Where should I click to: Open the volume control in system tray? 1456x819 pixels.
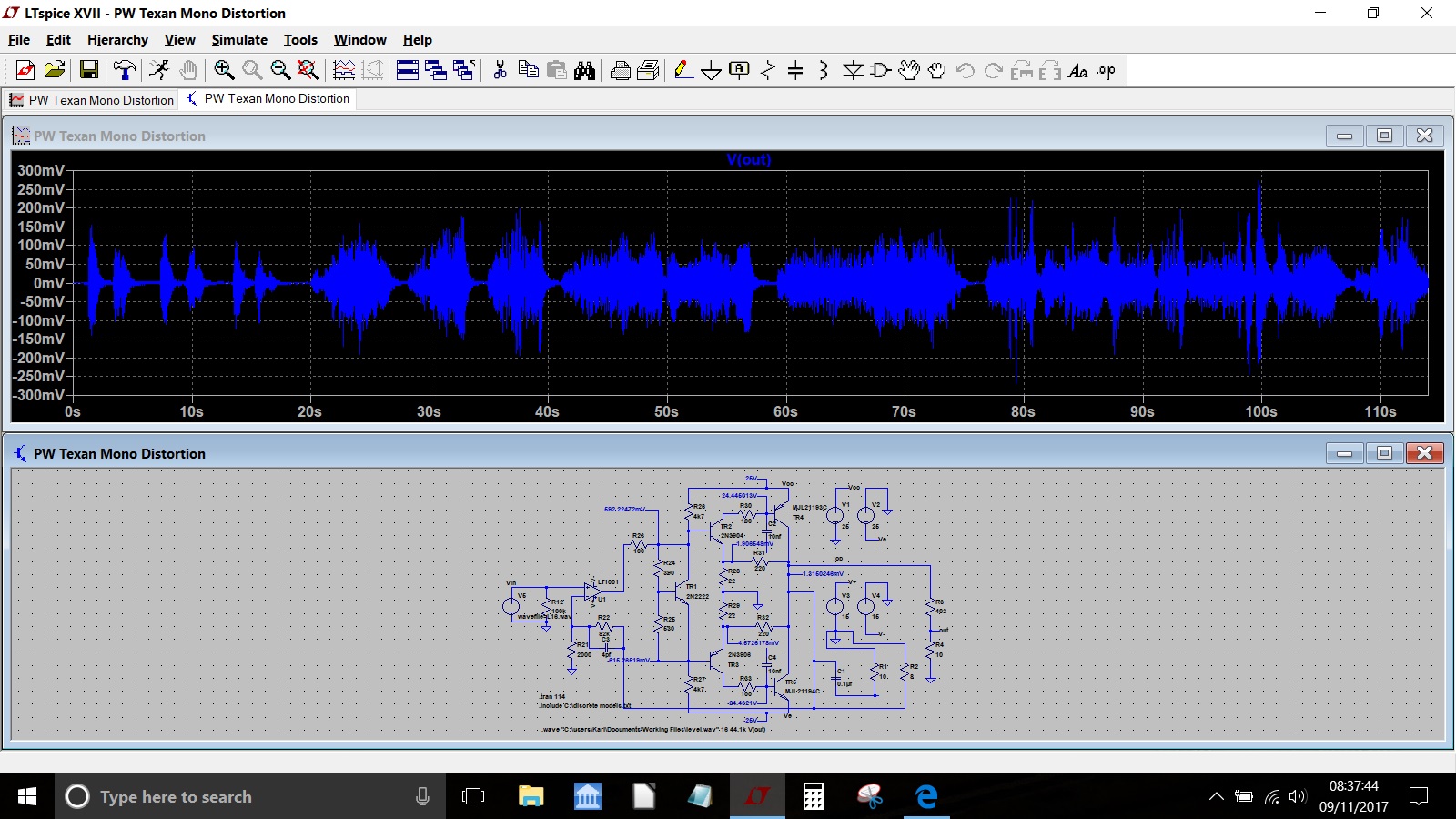tap(1298, 796)
